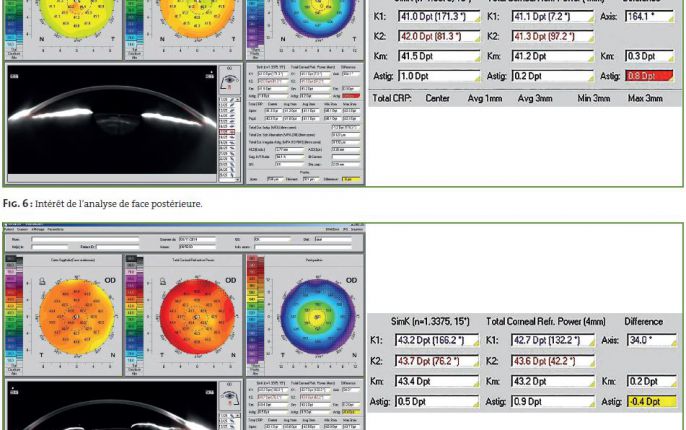Click SimK Astig field showing 0.5 Dpt
The height and width of the screenshot is (430, 686).
click(437, 401)
